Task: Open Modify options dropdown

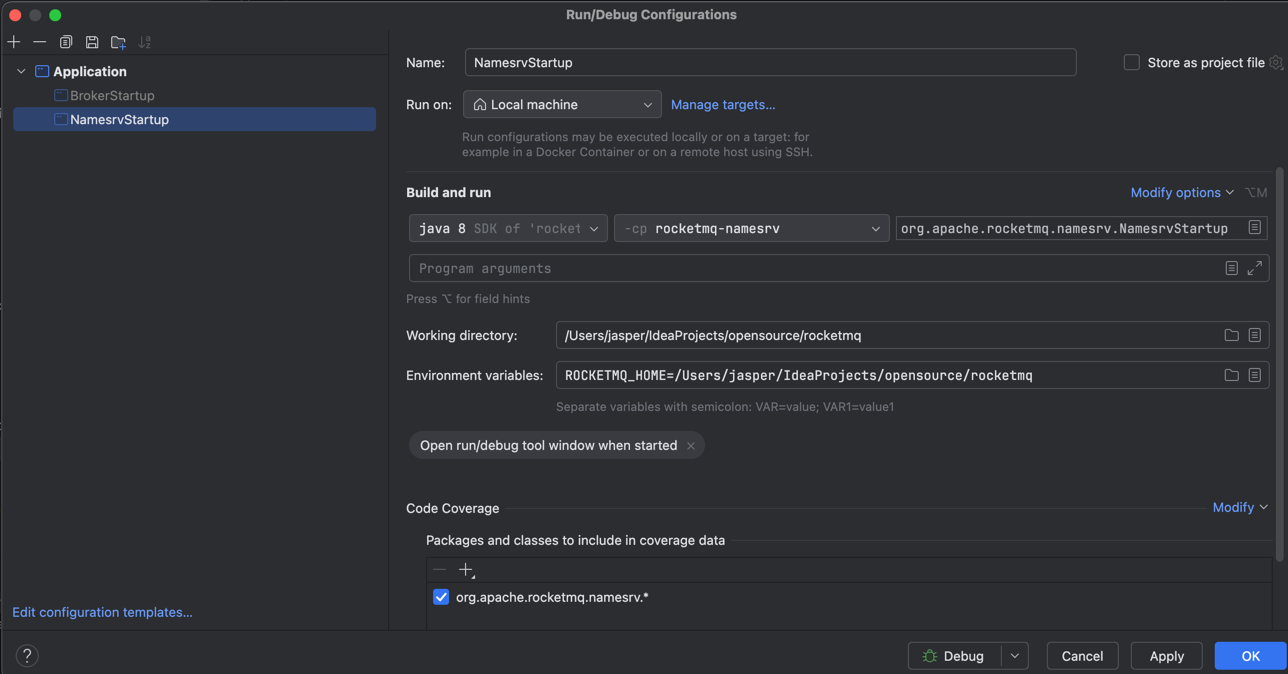Action: pos(1182,192)
